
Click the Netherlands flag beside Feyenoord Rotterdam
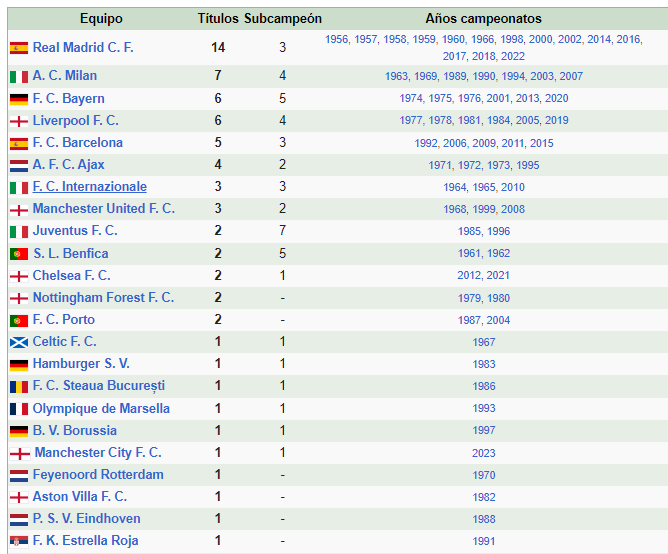pyautogui.click(x=19, y=476)
